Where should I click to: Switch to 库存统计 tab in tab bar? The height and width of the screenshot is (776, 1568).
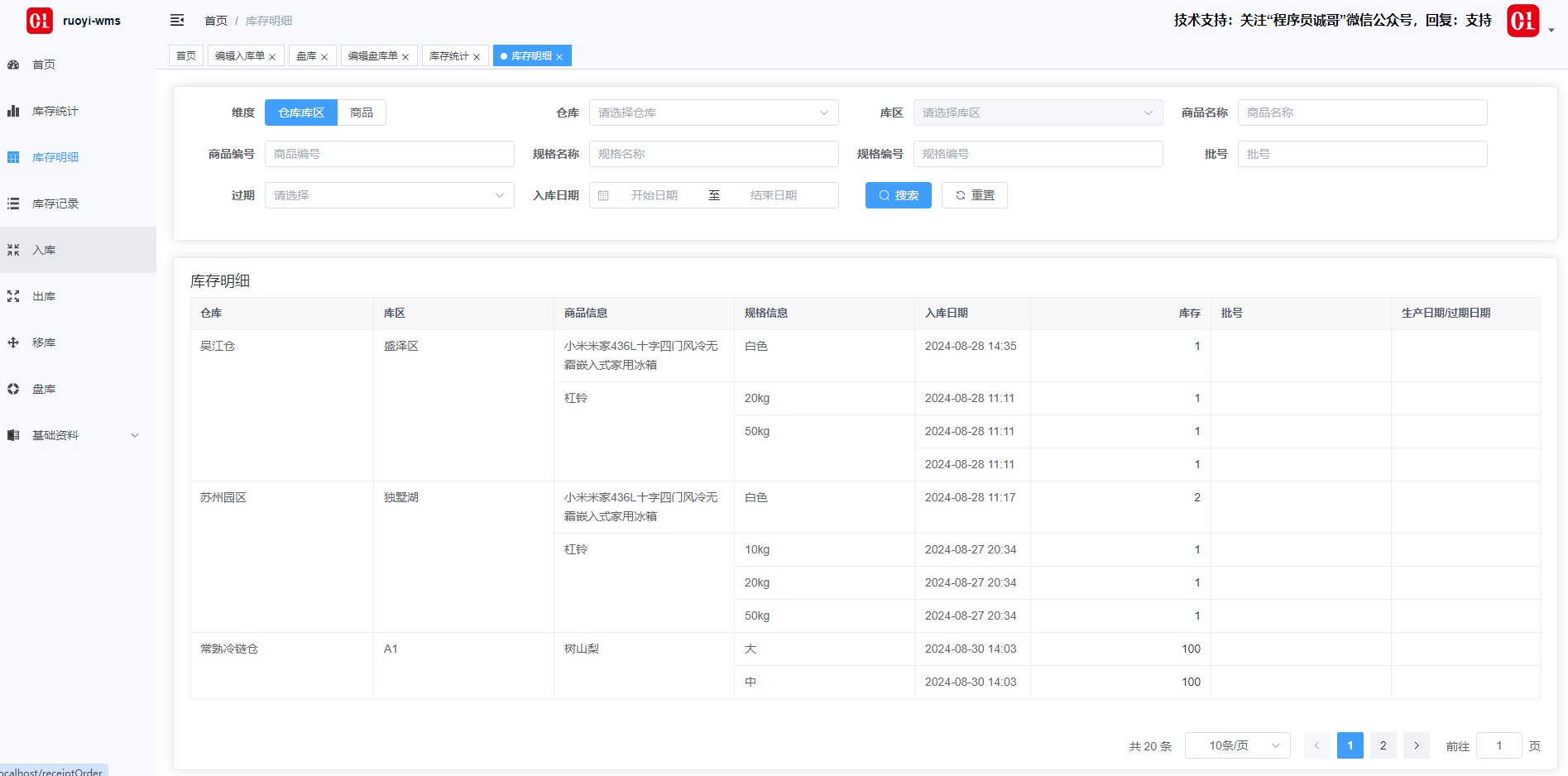coord(449,55)
